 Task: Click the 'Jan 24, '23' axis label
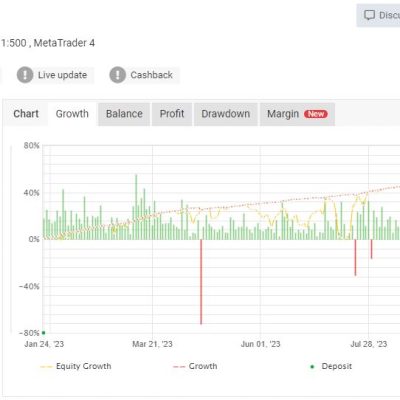(x=44, y=344)
